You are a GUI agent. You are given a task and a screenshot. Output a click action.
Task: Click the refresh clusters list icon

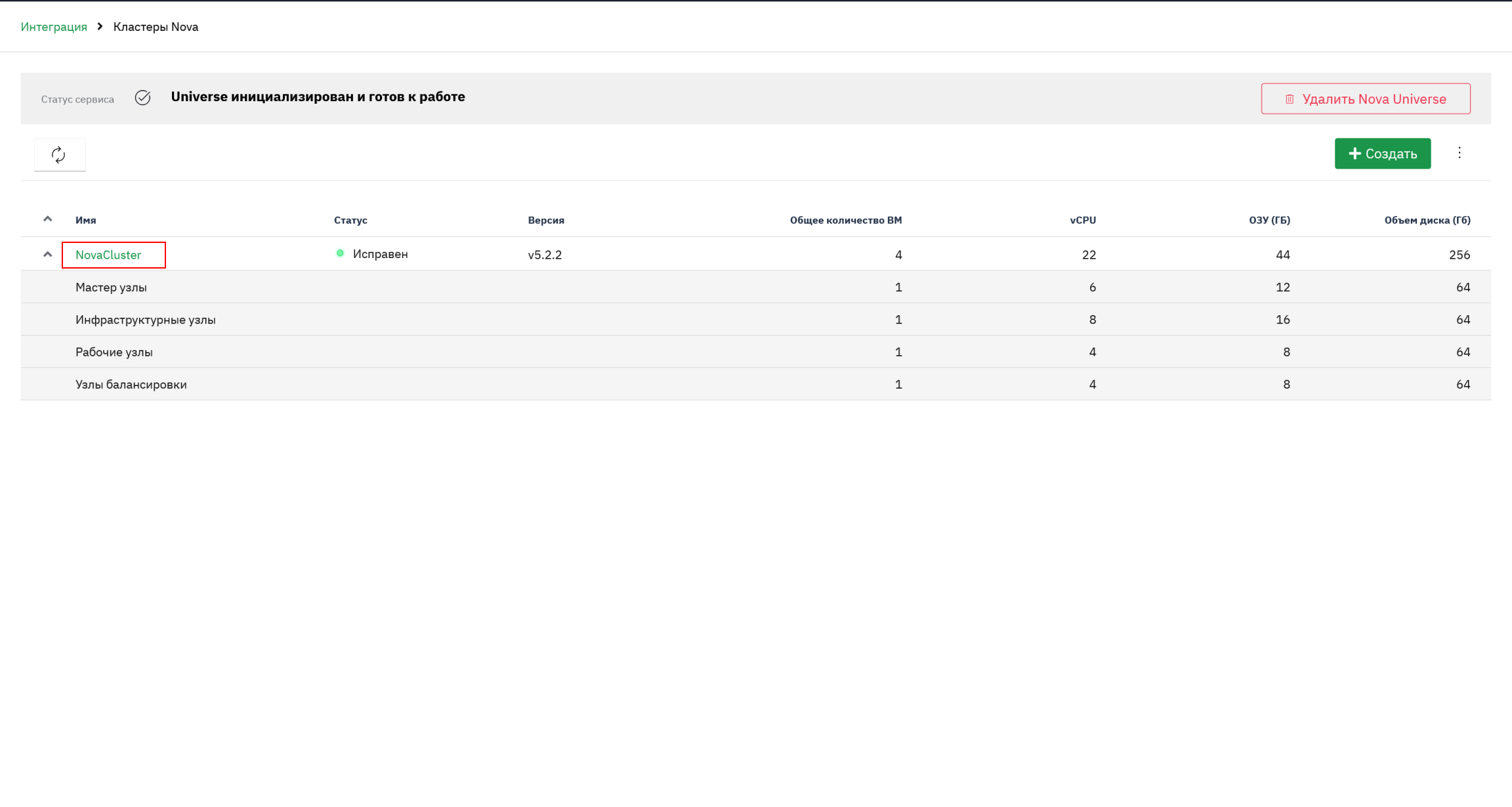59,154
